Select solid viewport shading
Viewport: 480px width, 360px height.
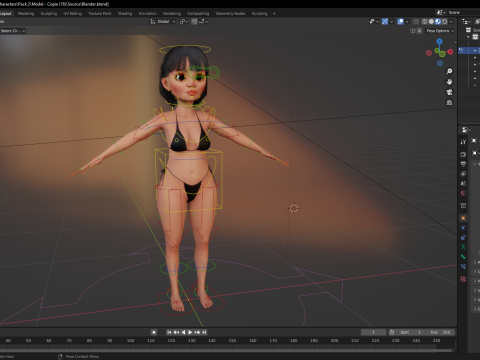pyautogui.click(x=431, y=21)
